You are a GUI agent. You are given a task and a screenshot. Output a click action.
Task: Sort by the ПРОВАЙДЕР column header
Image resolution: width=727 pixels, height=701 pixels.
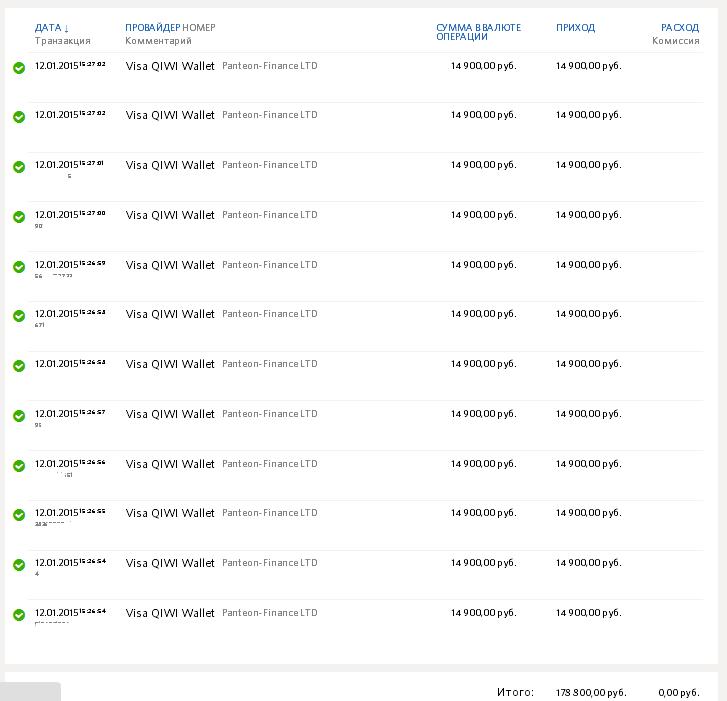153,28
